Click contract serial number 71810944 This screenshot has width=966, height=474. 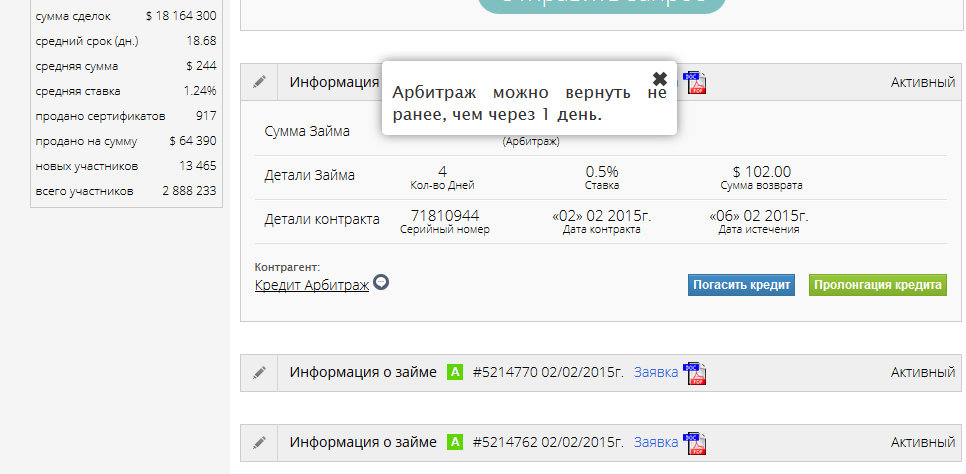pyautogui.click(x=445, y=216)
